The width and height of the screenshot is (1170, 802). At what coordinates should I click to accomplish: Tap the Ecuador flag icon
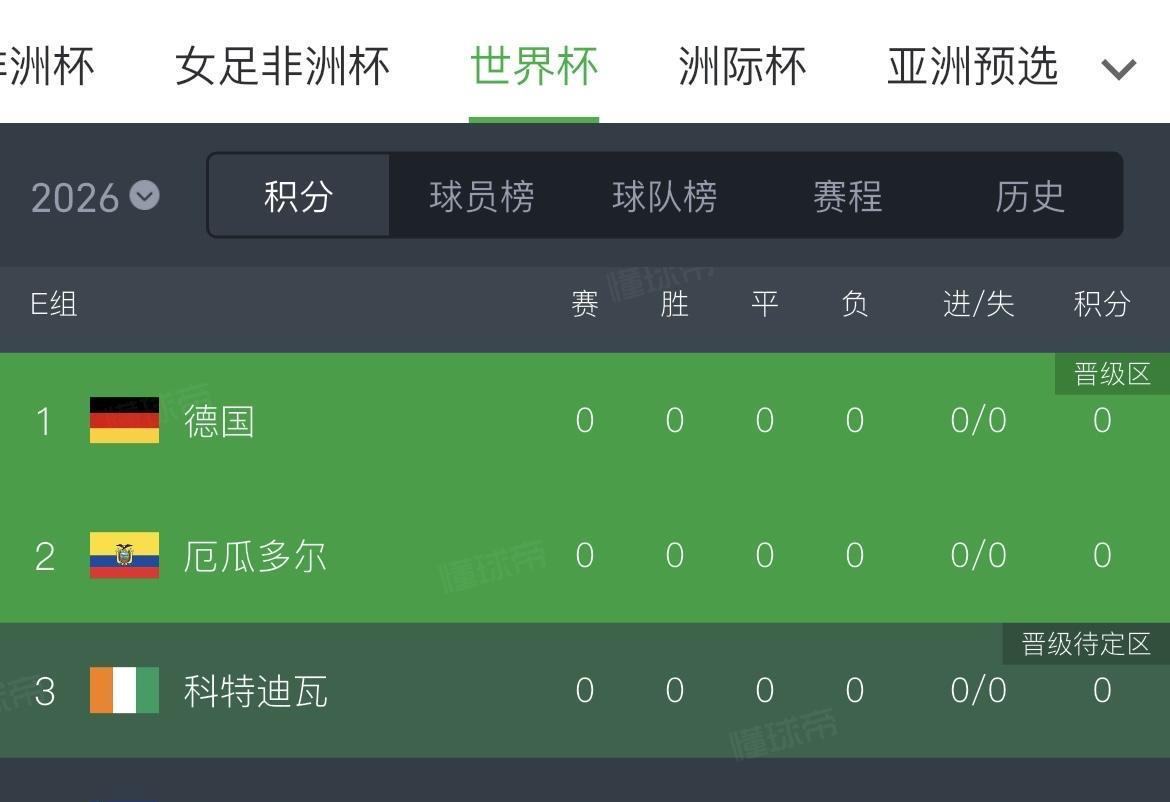(124, 555)
